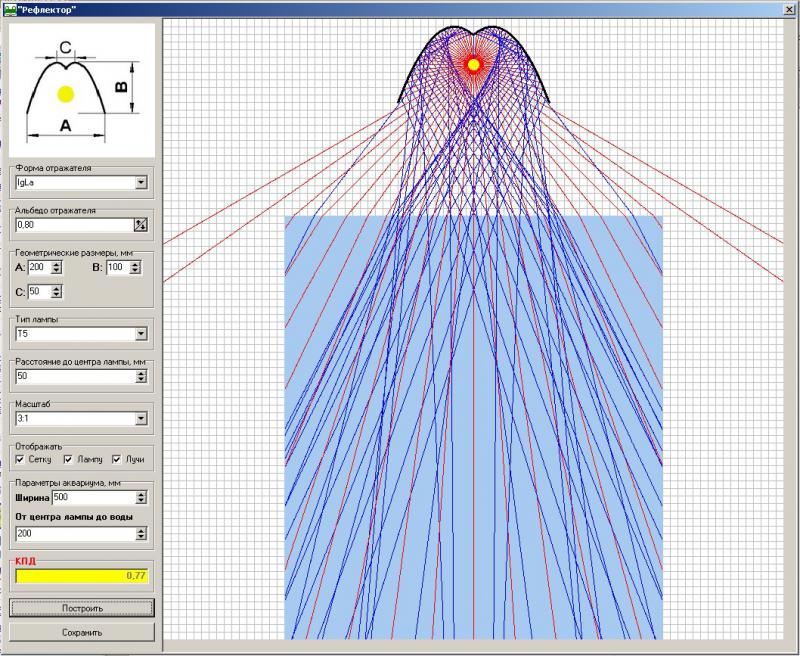Expand the Тип лампы combo box
The image size is (800, 656).
click(x=141, y=334)
